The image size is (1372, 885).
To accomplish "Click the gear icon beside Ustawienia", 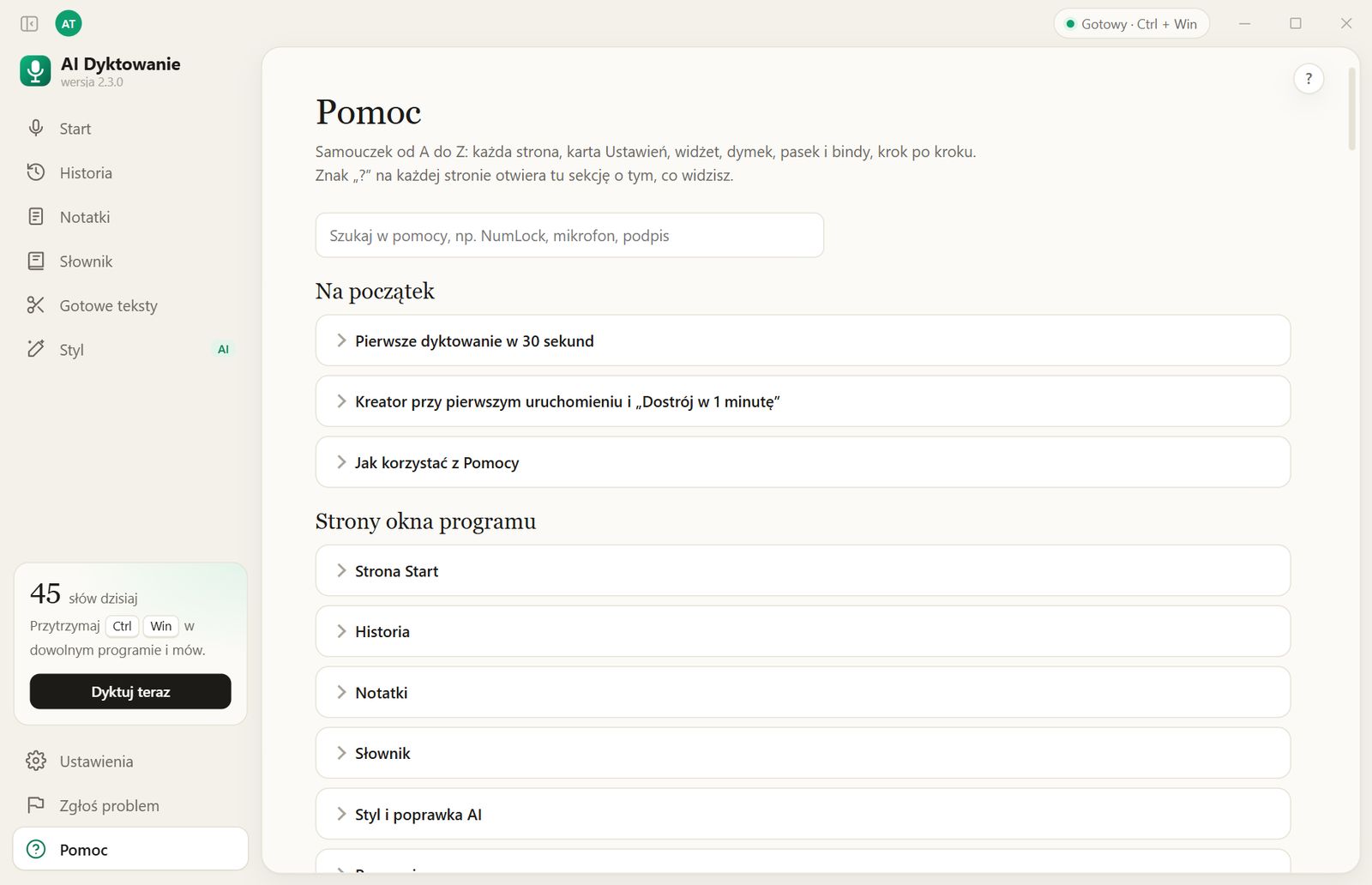I will click(x=36, y=761).
